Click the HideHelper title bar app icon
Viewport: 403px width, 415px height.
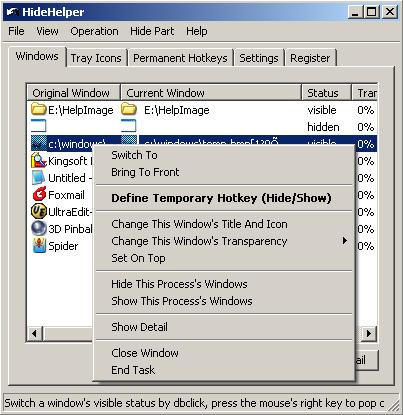[x=12, y=12]
